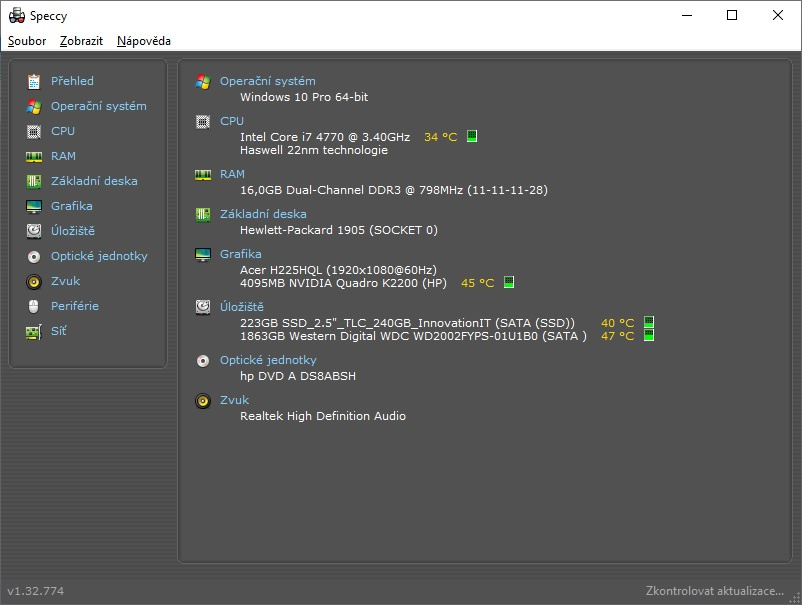Open the Nápověda menu
This screenshot has width=802, height=605.
tap(142, 41)
